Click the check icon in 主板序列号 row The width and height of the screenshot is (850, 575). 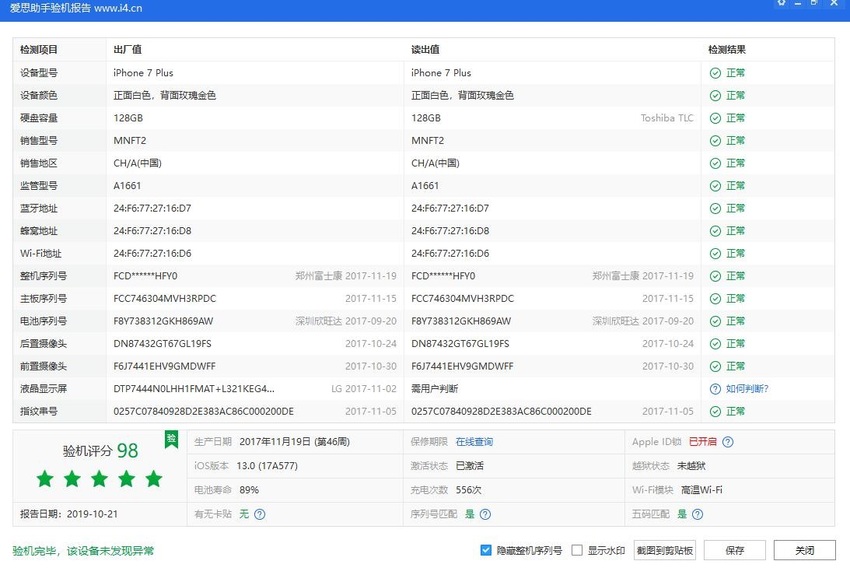click(715, 299)
